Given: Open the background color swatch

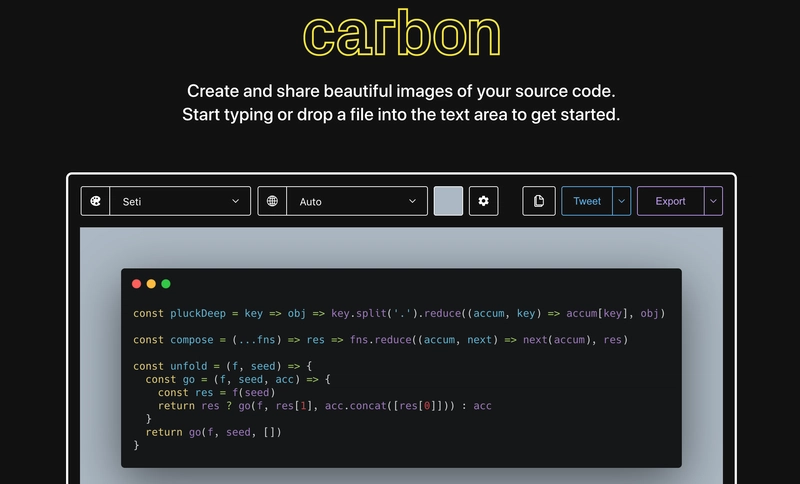Looking at the screenshot, I should pos(449,201).
